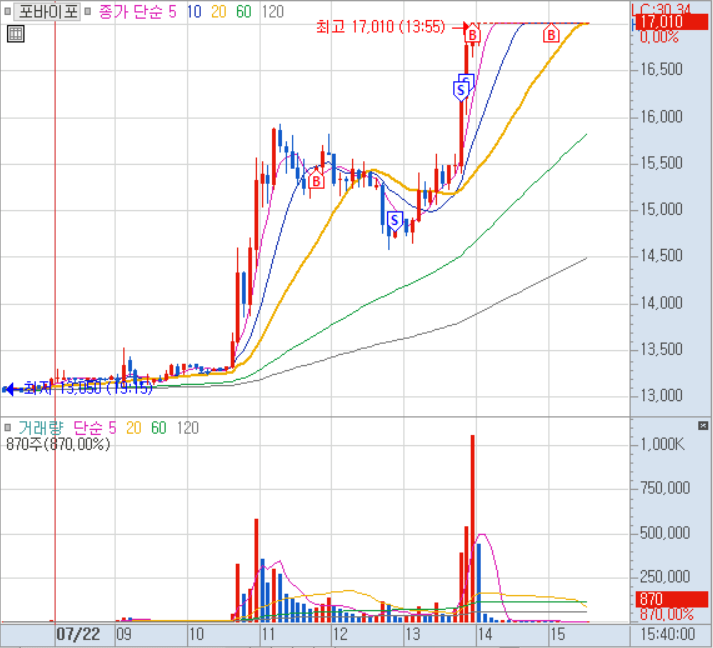Select the 15:40:00 time label
Screen dimensions: 713x648
(x=670, y=635)
